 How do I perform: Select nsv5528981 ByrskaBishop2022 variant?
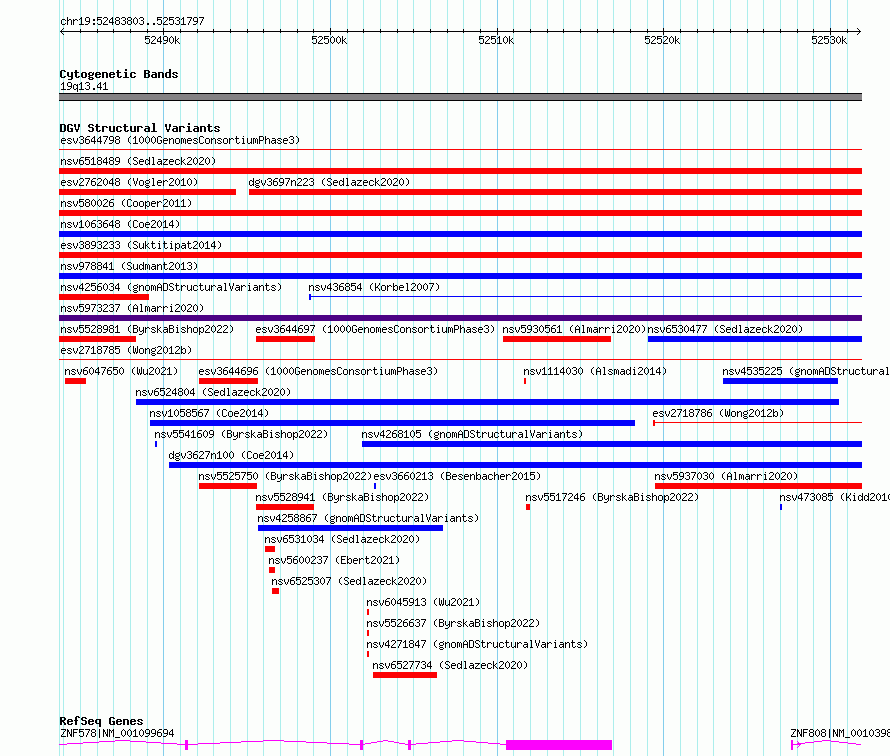tap(98, 339)
